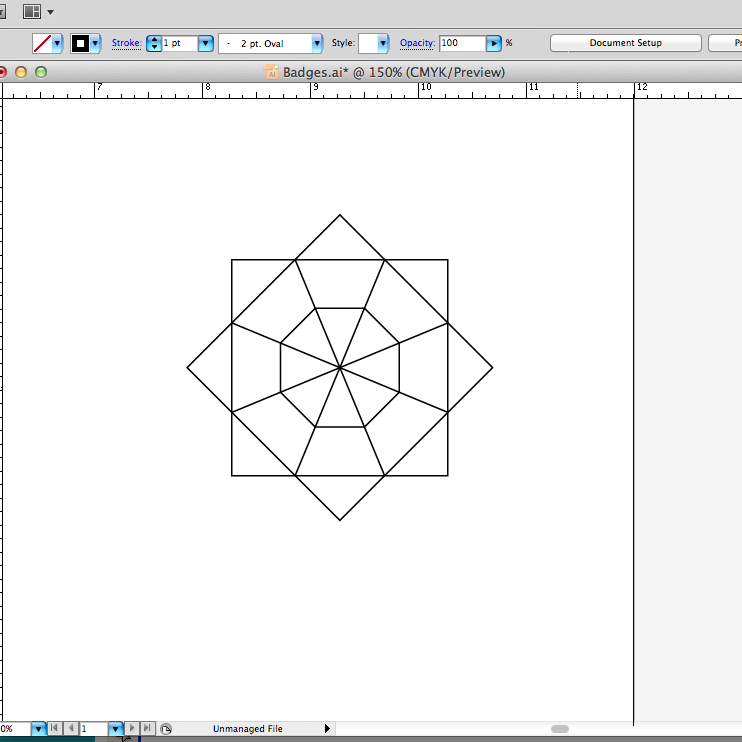
Task: Click the Version Cue status icon
Action: tap(166, 729)
